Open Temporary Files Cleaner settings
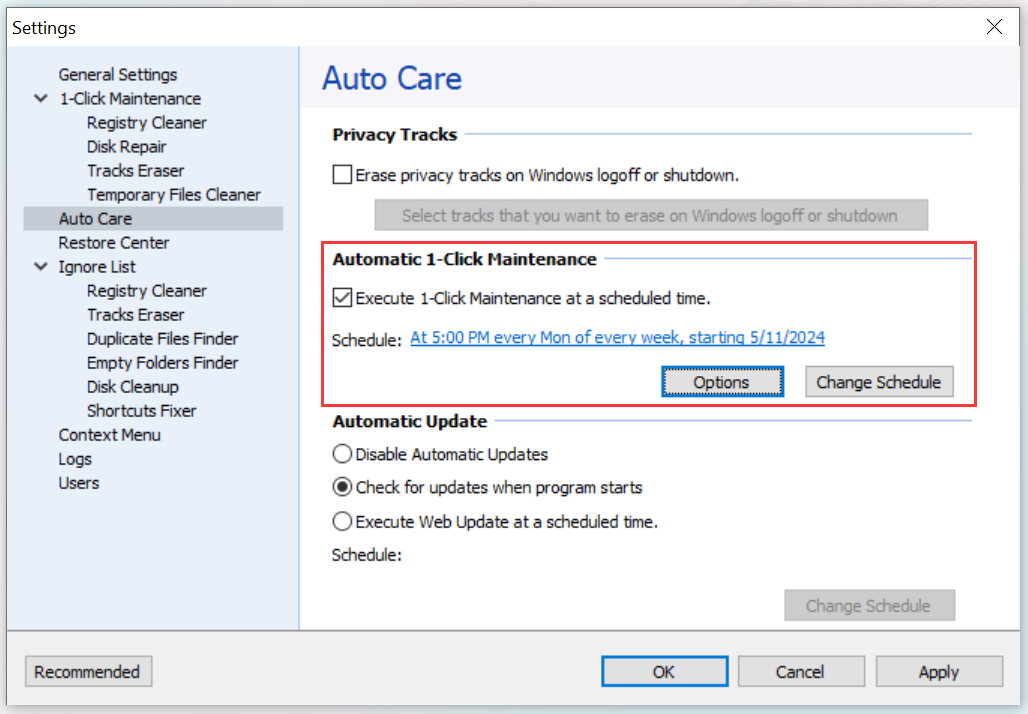The width and height of the screenshot is (1028, 714). point(174,194)
